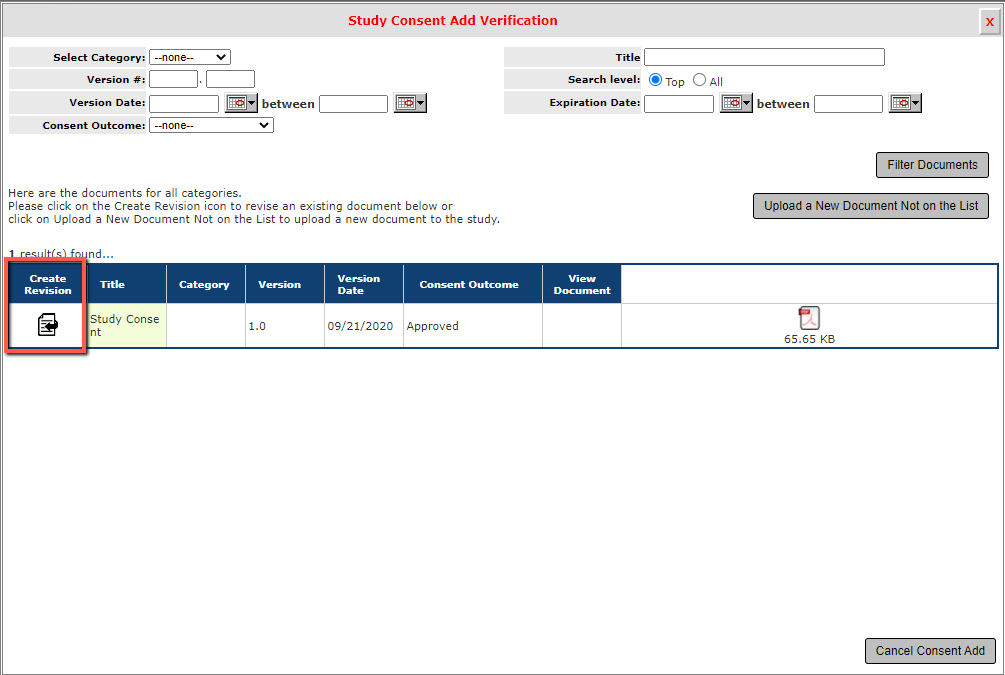This screenshot has width=1005, height=675.
Task: Click the View Document column header
Action: point(581,284)
